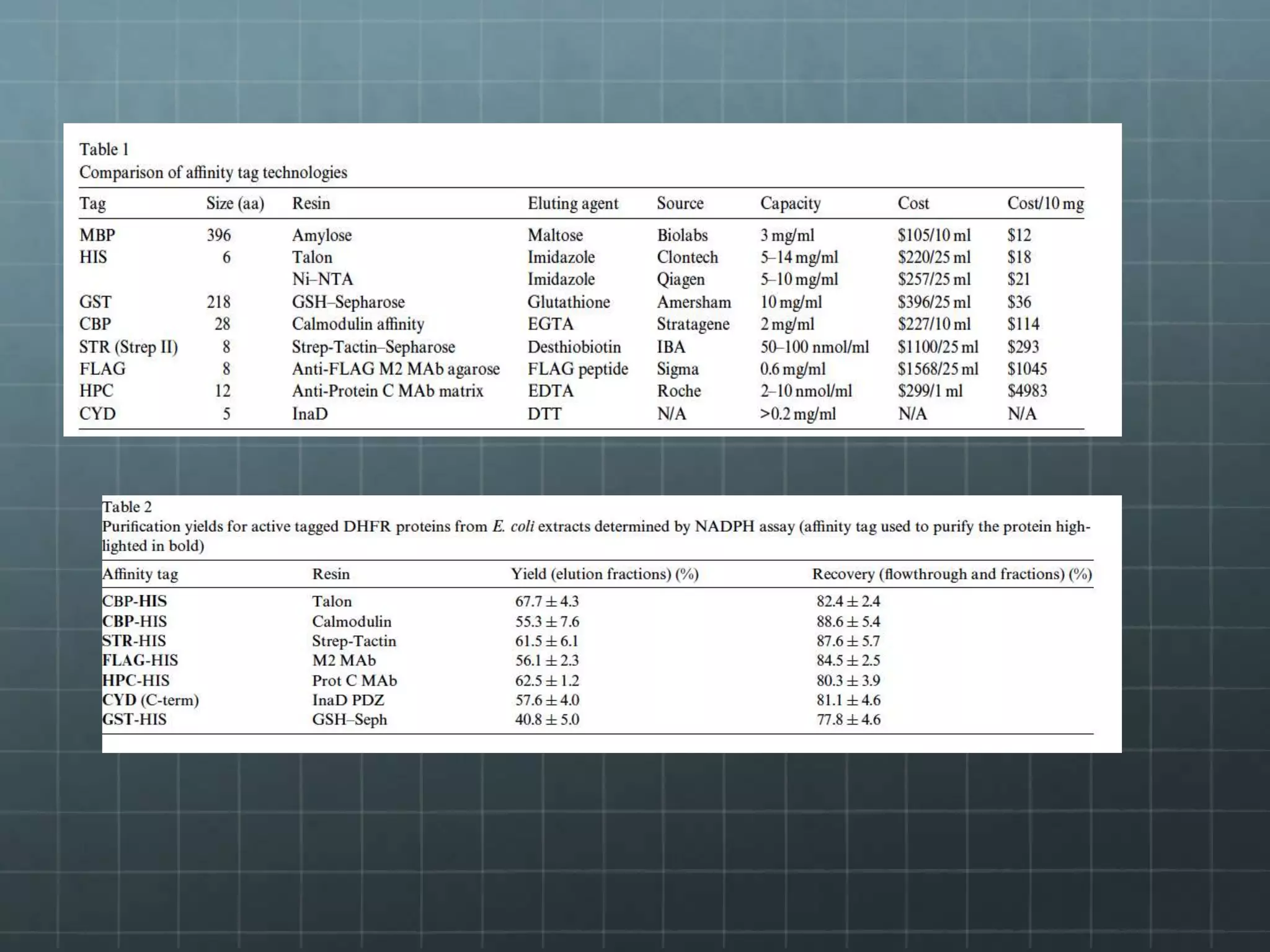Select the 'Stratagene' source cell
This screenshot has height=952, width=1270.
(693, 324)
